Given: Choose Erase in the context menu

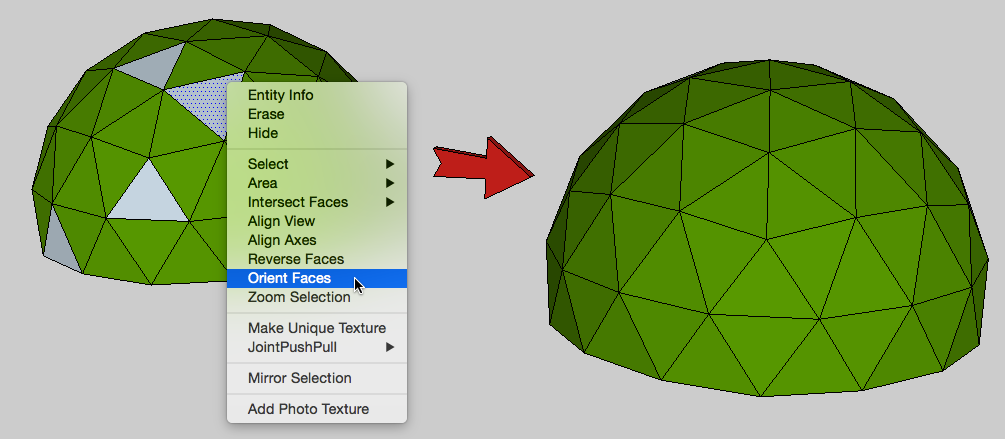Looking at the screenshot, I should 317,114.
